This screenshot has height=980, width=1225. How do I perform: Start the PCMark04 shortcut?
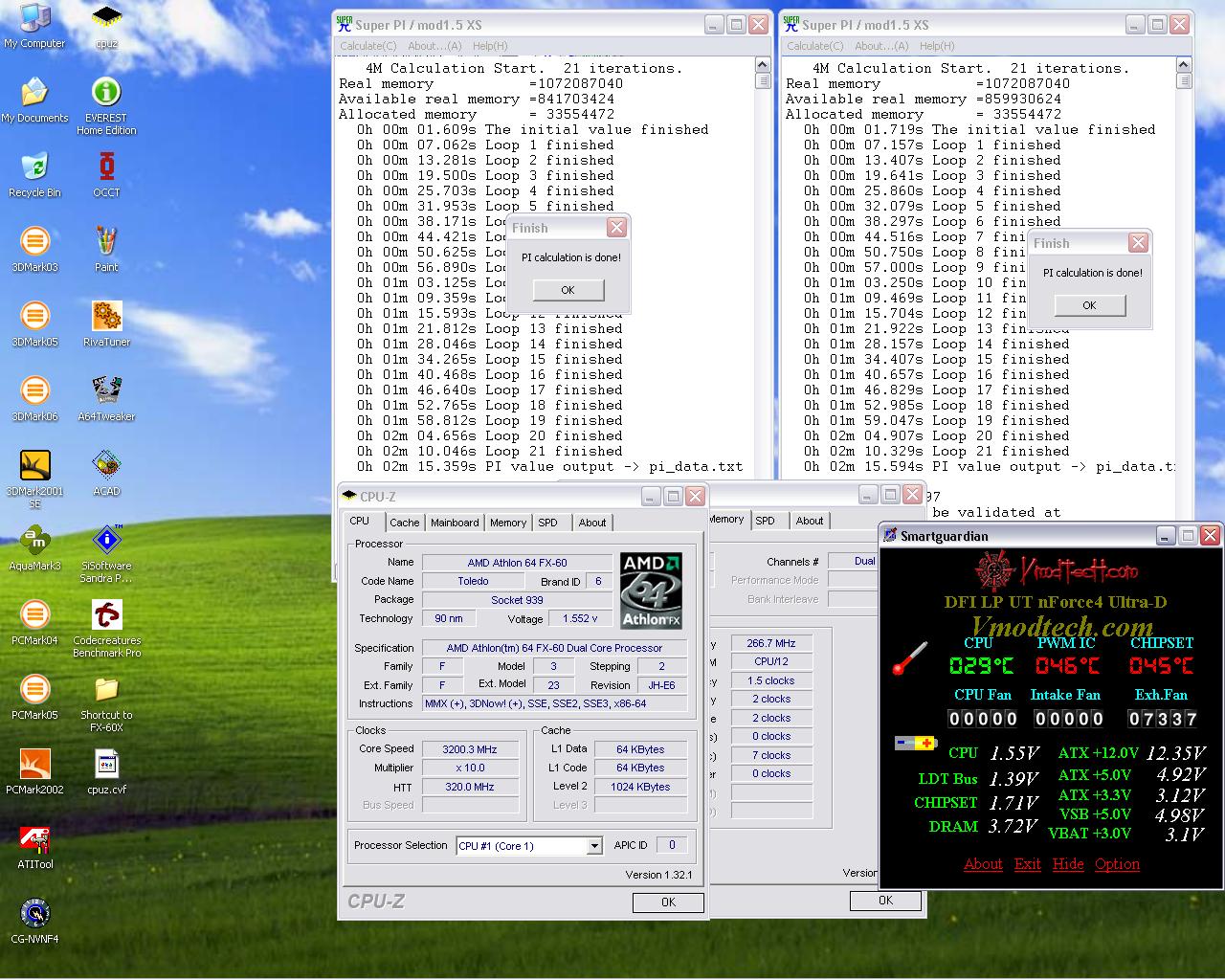pos(34,623)
